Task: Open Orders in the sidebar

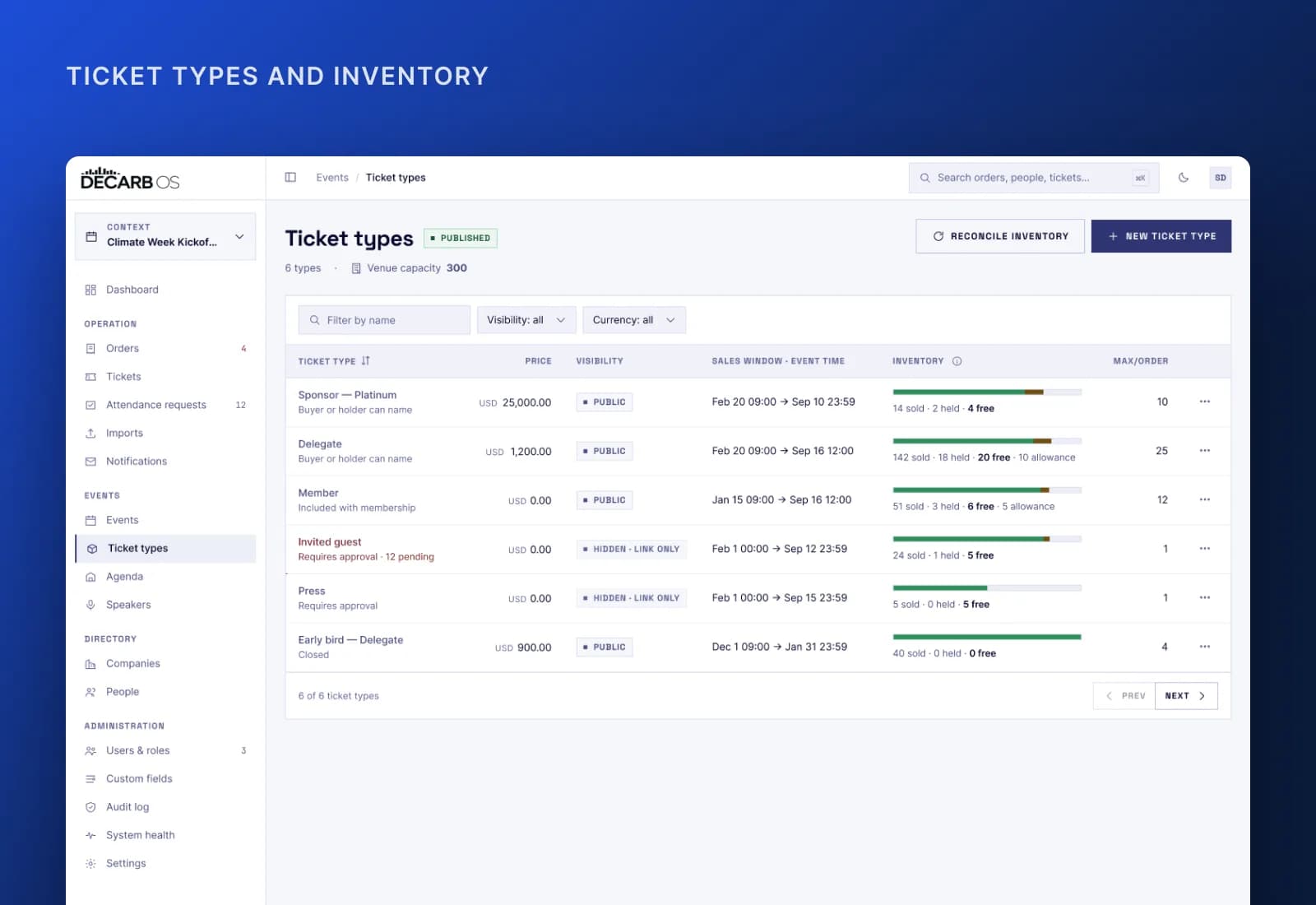Action: [x=165, y=349]
